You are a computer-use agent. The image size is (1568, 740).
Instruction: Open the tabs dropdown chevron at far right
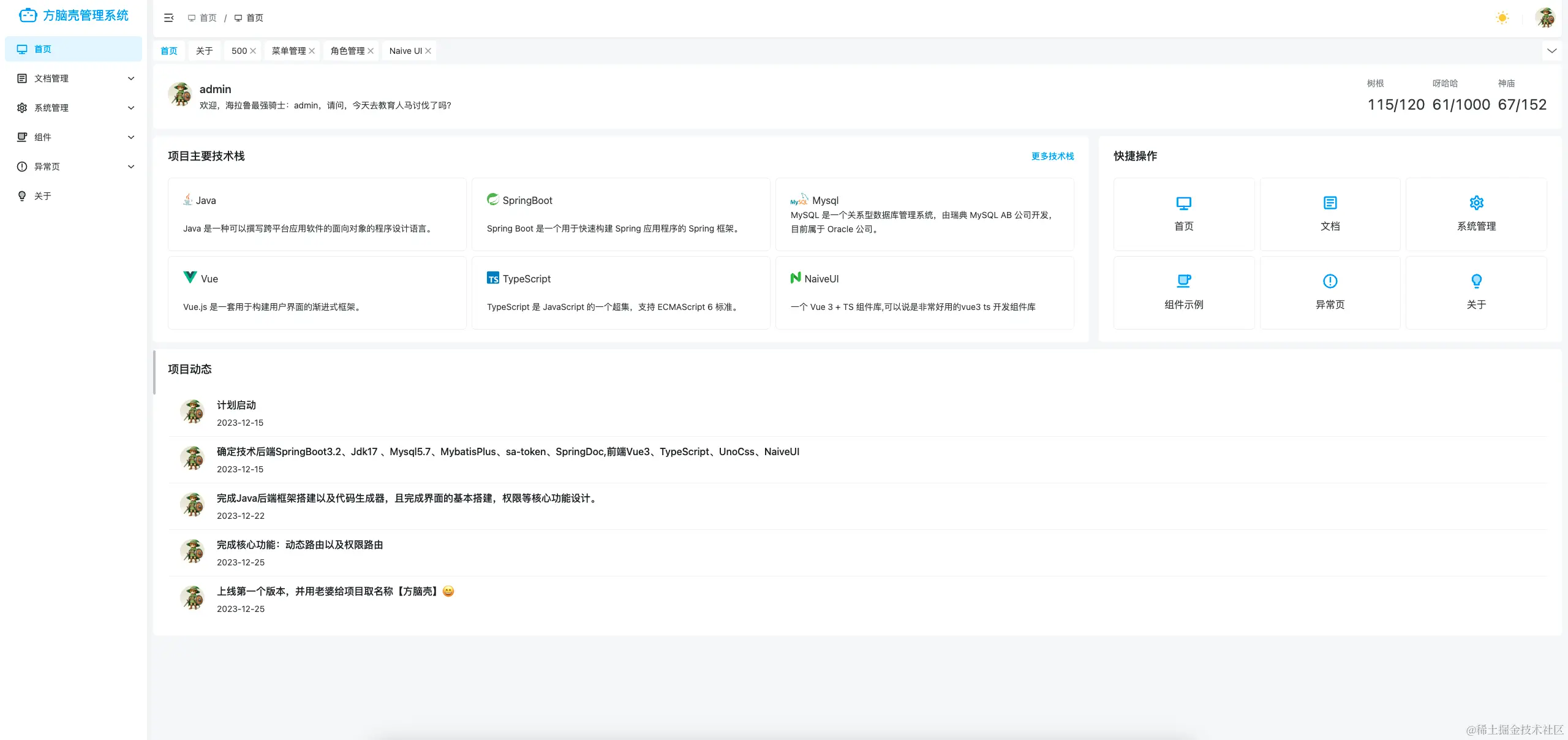click(x=1551, y=51)
